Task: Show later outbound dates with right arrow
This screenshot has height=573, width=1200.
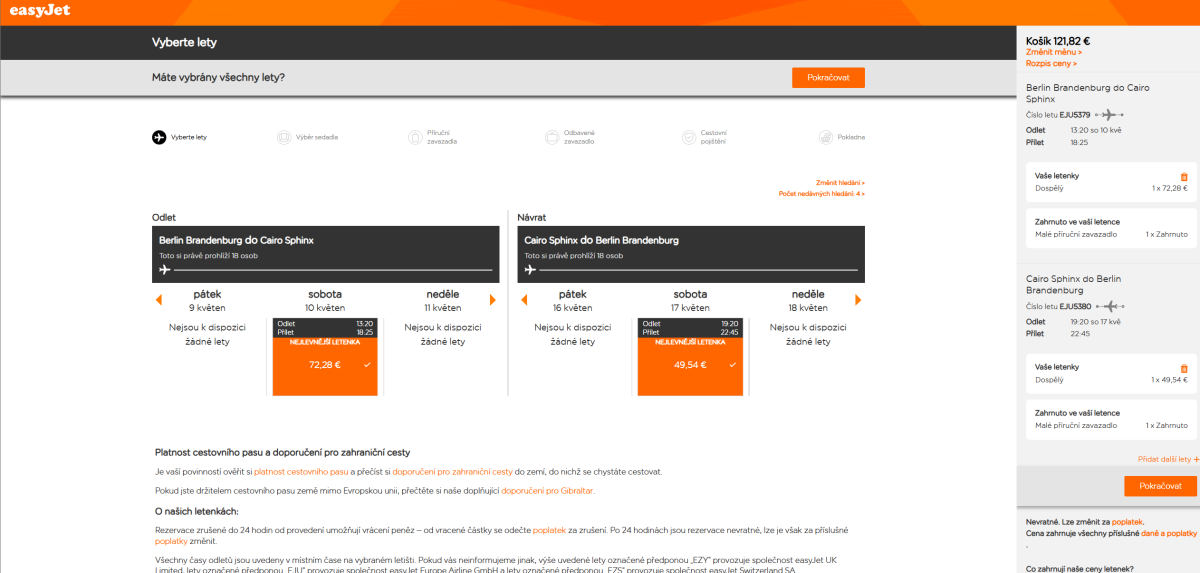Action: (492, 300)
